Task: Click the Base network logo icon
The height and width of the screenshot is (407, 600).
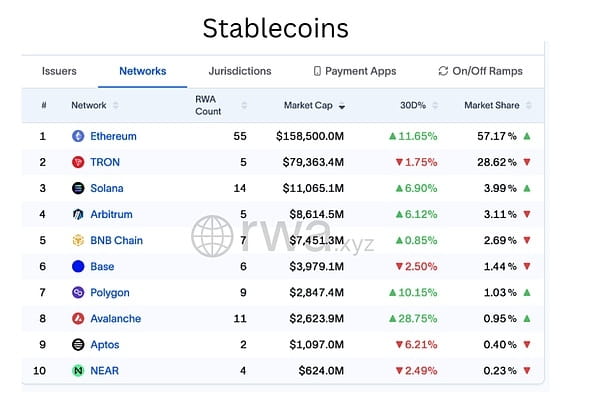Action: click(78, 266)
